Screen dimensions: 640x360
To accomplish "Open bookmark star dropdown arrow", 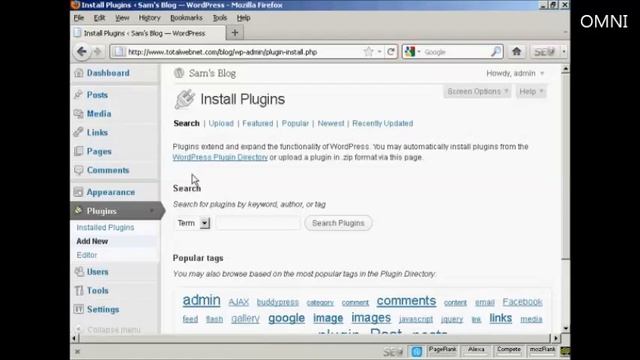I will pos(380,52).
